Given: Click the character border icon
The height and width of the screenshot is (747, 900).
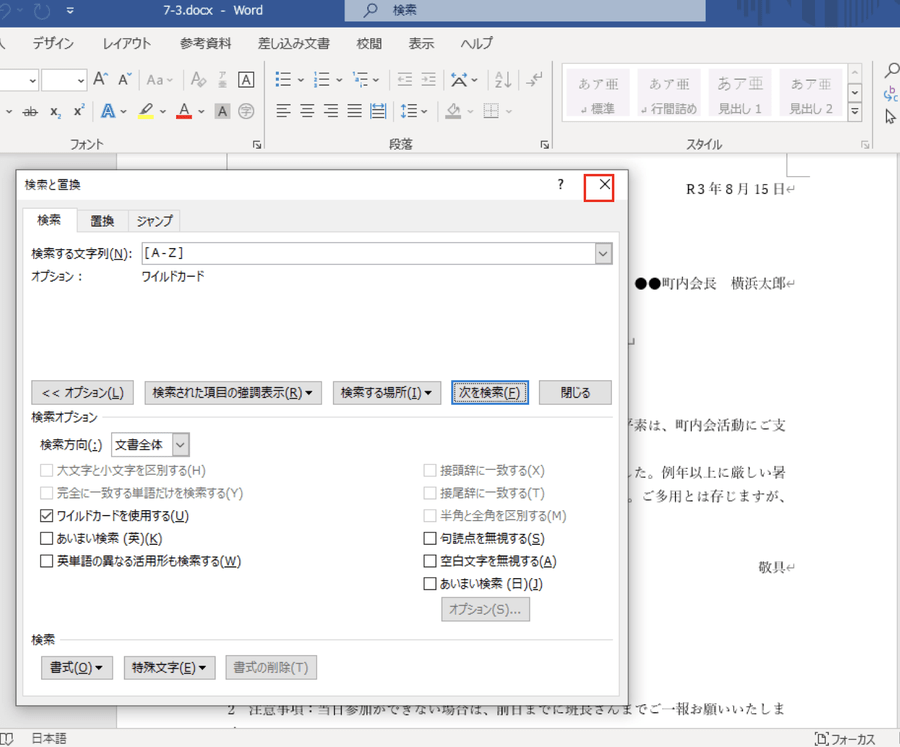Looking at the screenshot, I should [246, 79].
